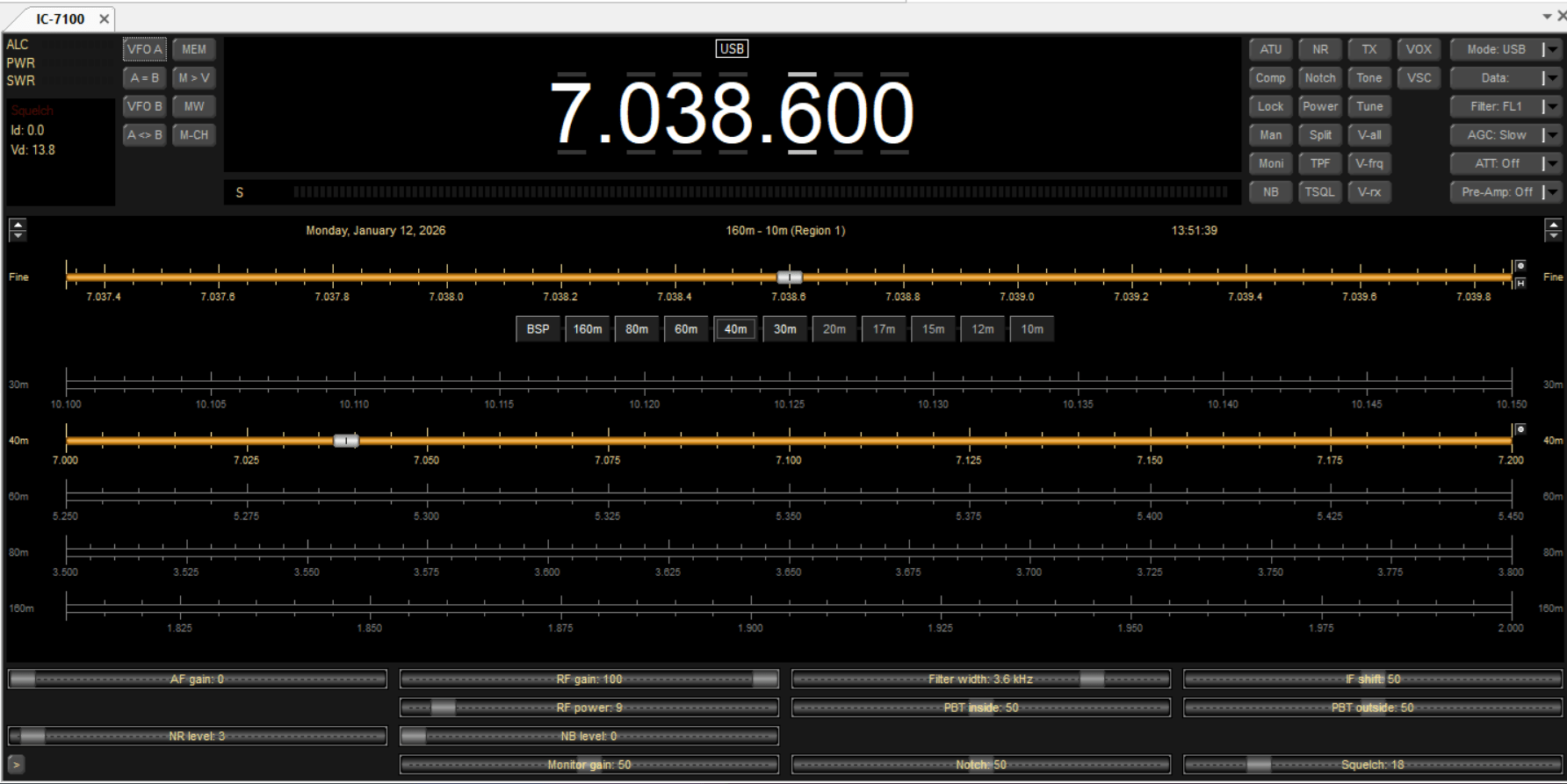The image size is (1567, 784).
Task: Open the Pre-Amp: Off dropdown
Action: point(1506,192)
